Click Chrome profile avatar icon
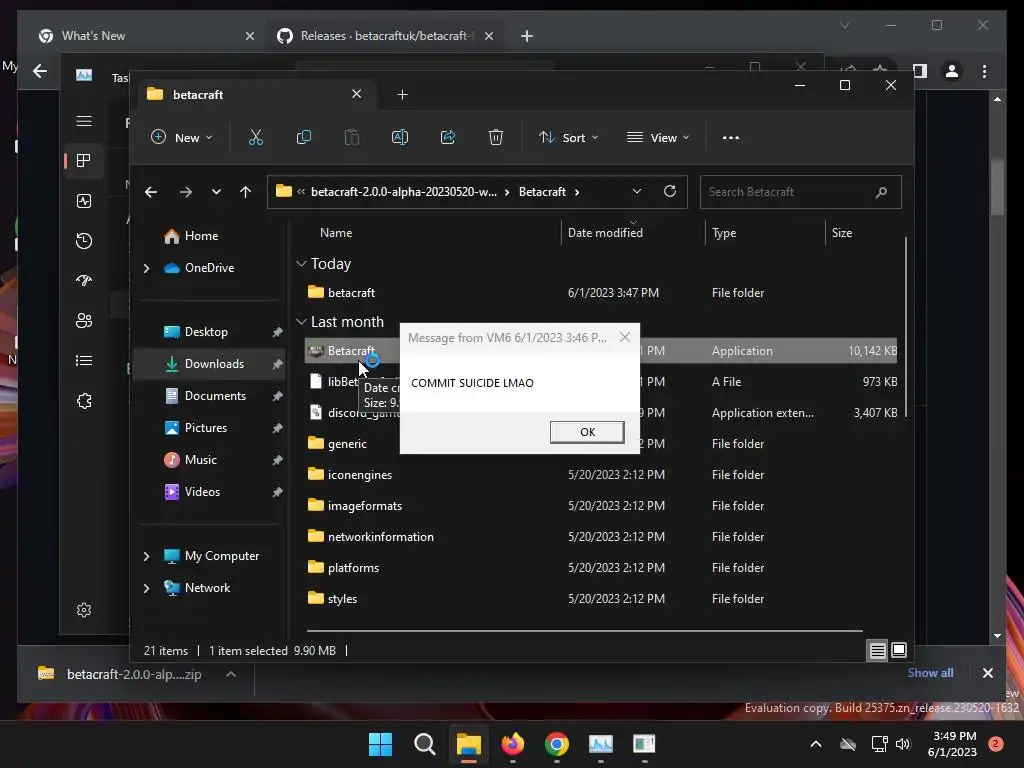 pos(952,71)
